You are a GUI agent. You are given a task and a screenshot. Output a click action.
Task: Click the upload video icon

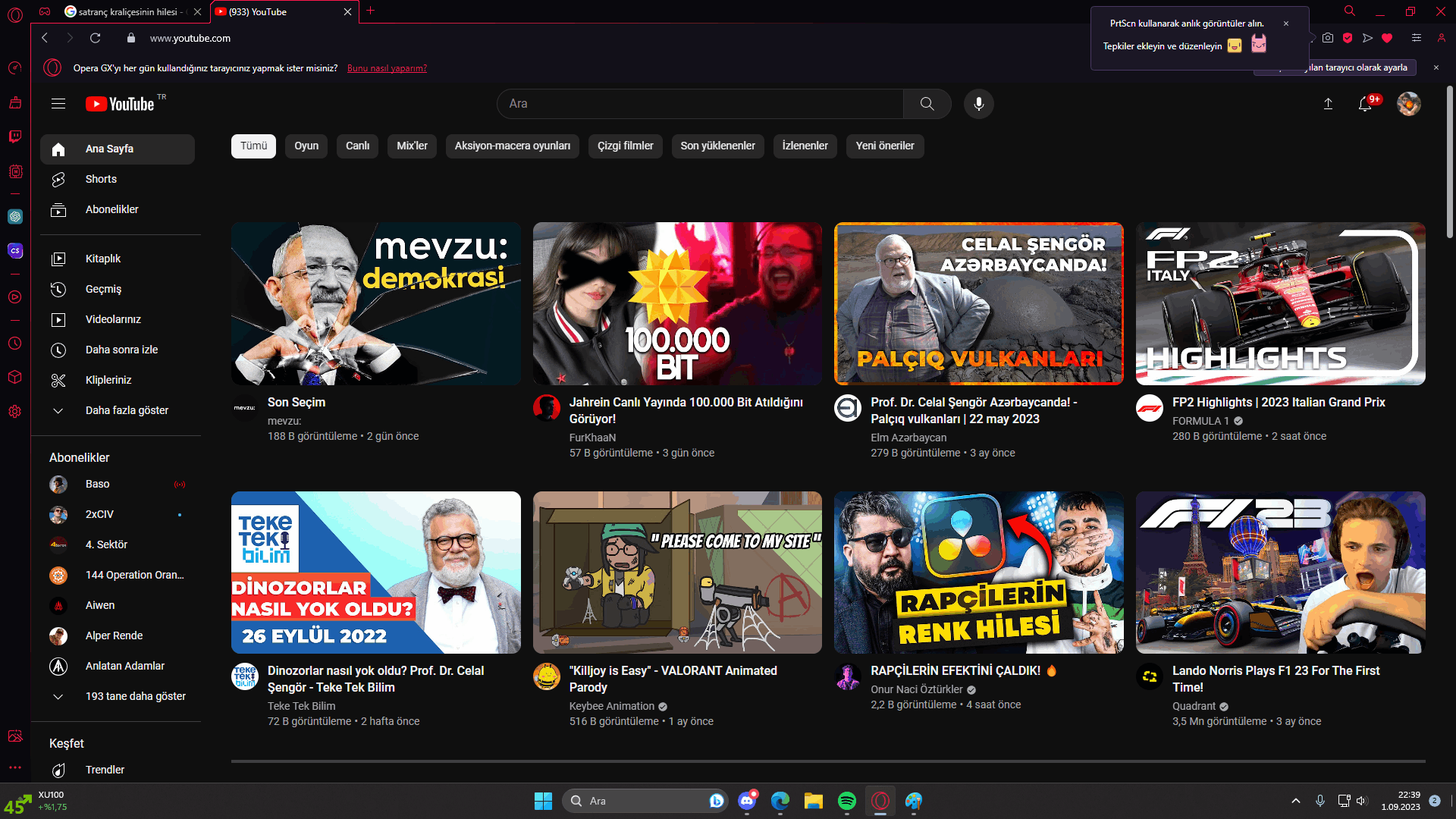click(x=1328, y=104)
